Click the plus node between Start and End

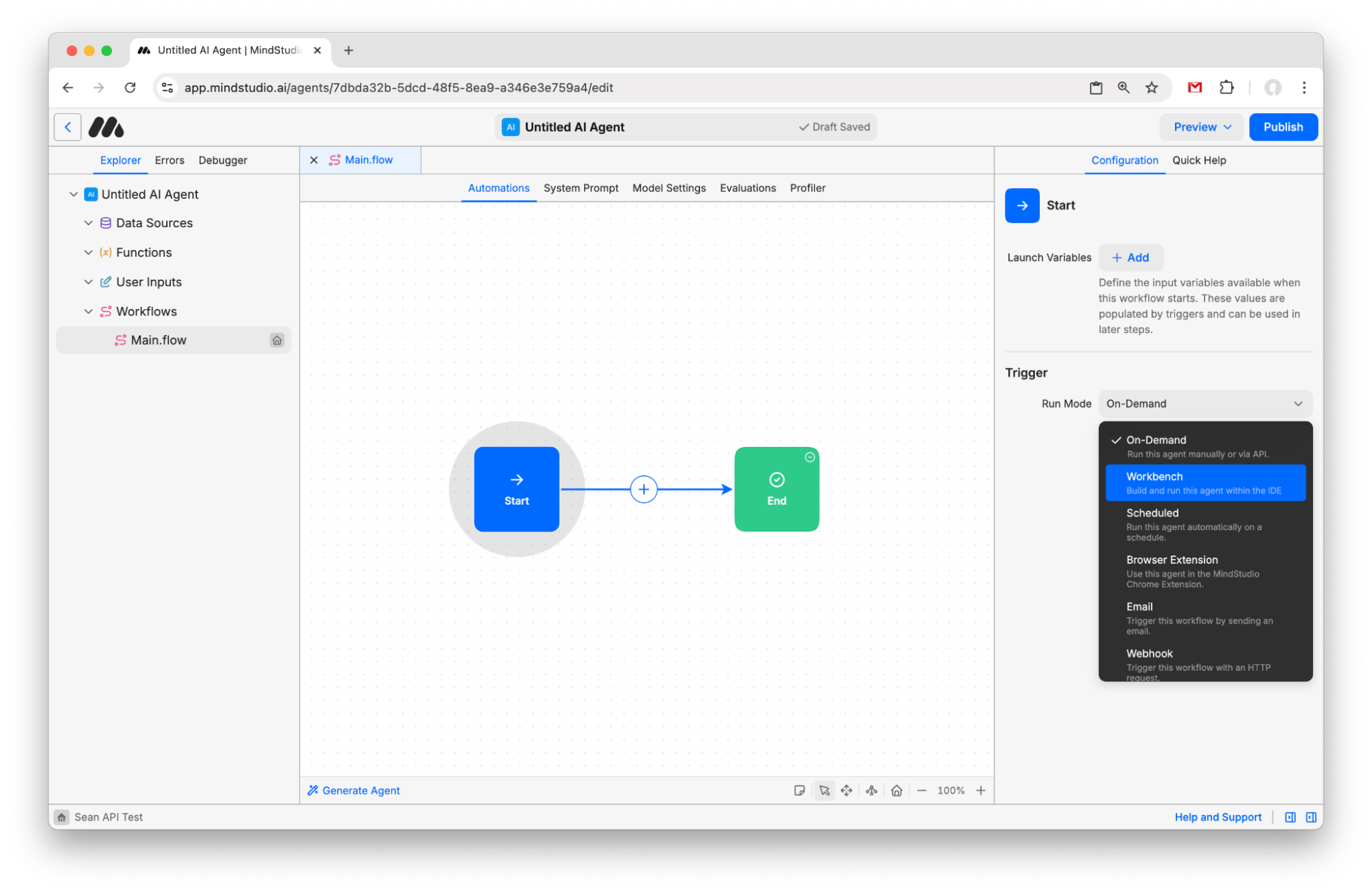click(644, 489)
